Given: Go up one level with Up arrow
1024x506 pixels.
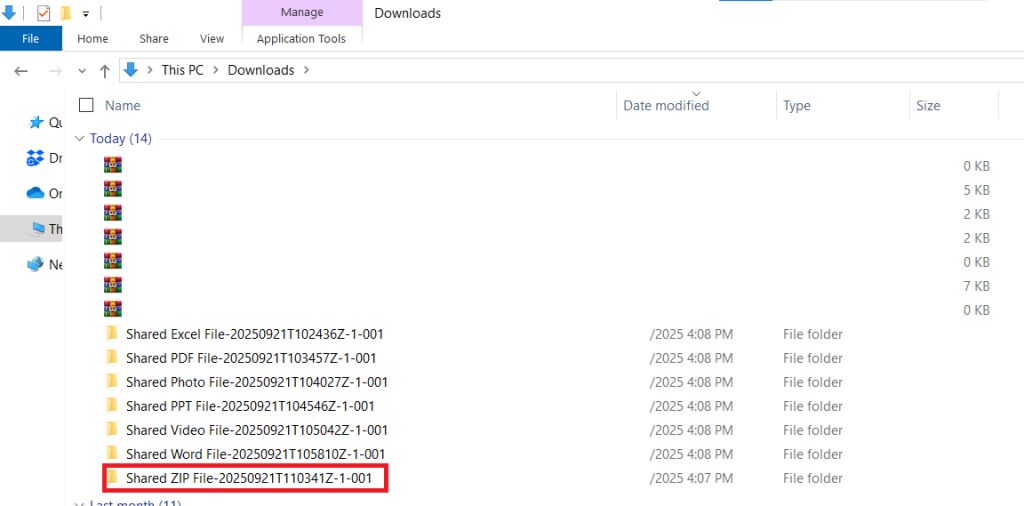Looking at the screenshot, I should coord(105,70).
